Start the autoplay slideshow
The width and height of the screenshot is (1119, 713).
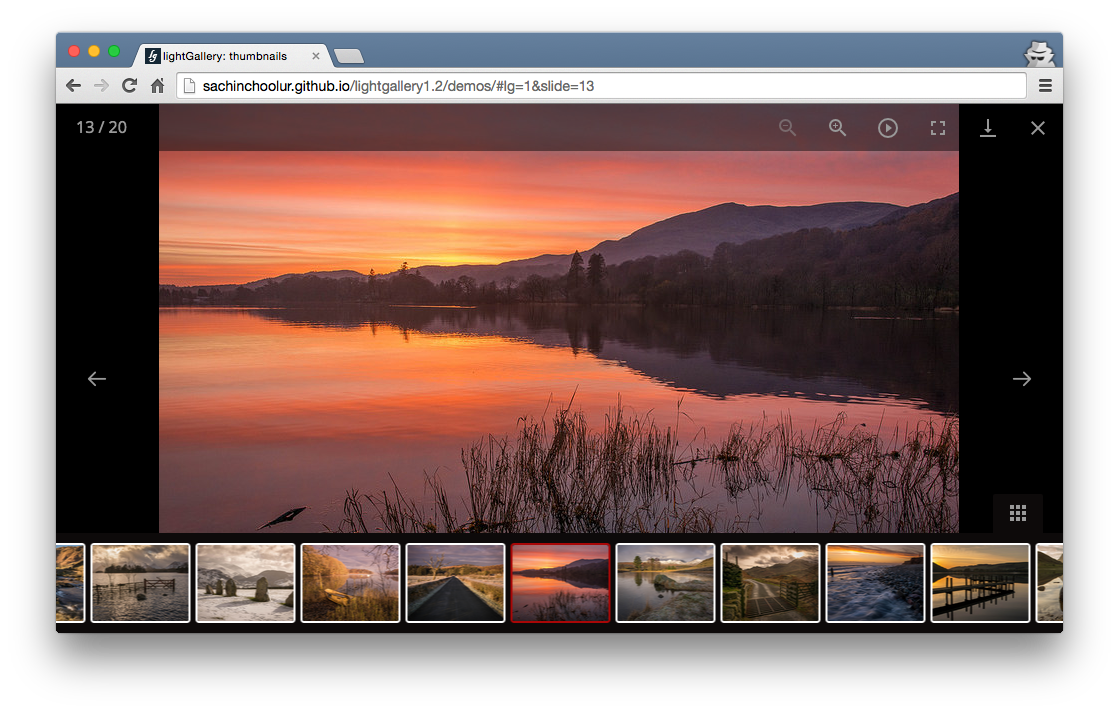tap(888, 128)
